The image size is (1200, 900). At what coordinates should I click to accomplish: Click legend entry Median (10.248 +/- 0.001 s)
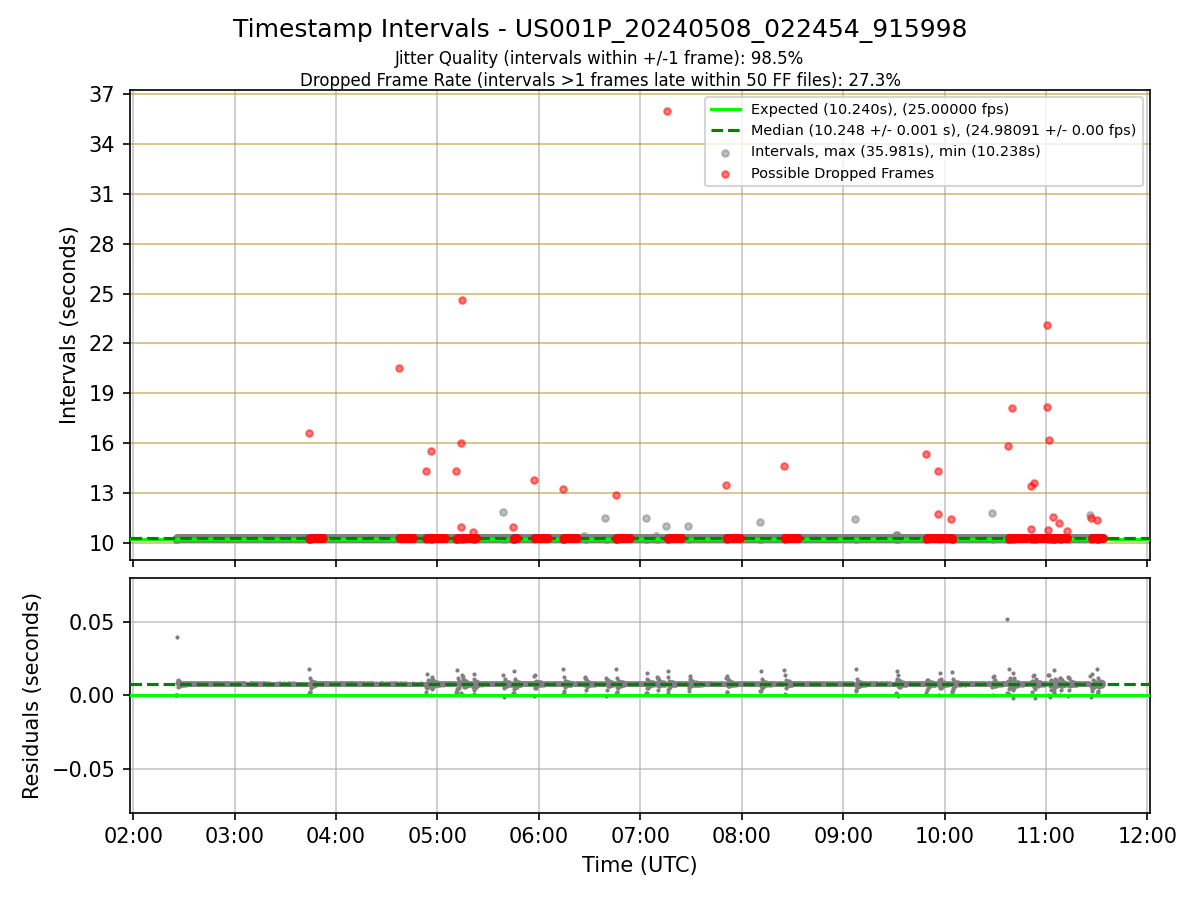[943, 130]
